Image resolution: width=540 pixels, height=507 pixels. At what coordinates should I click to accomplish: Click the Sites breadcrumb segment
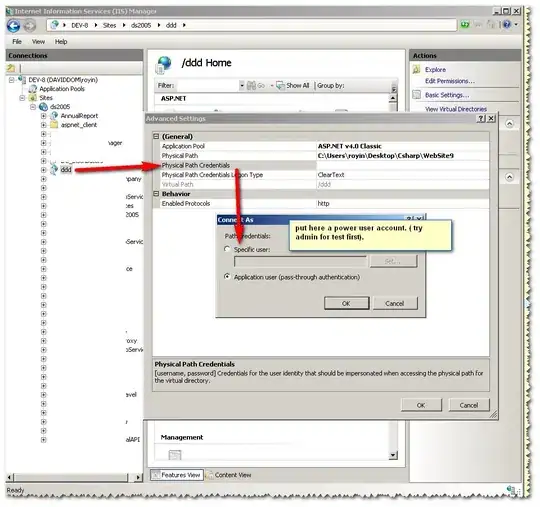click(109, 25)
